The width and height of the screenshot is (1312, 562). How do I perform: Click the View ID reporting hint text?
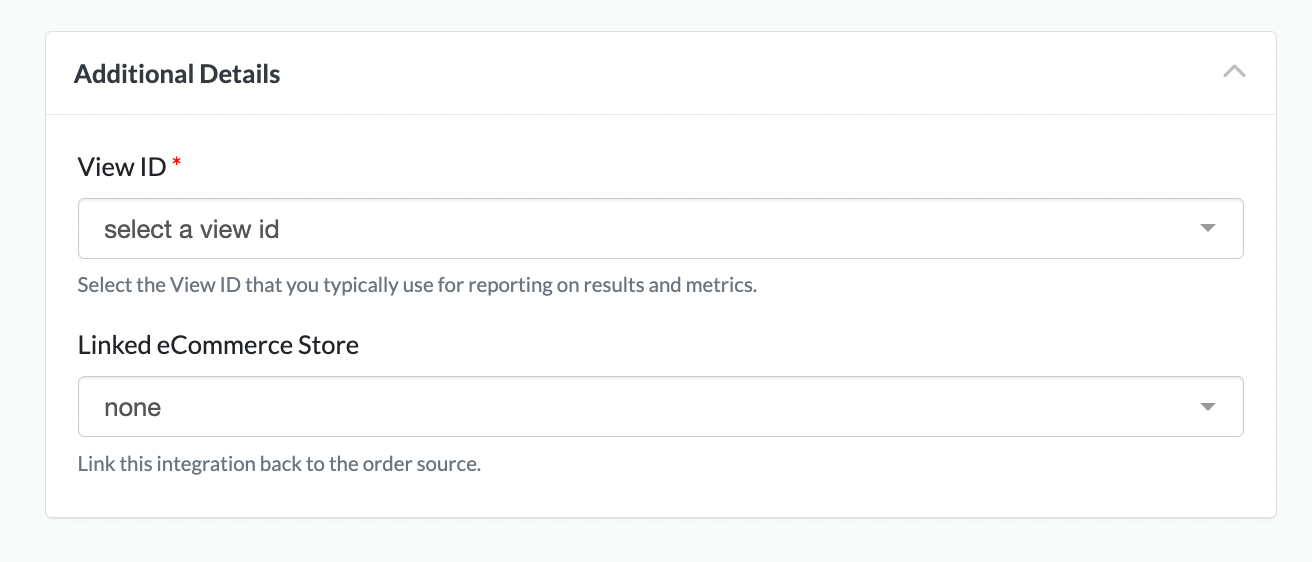(417, 285)
